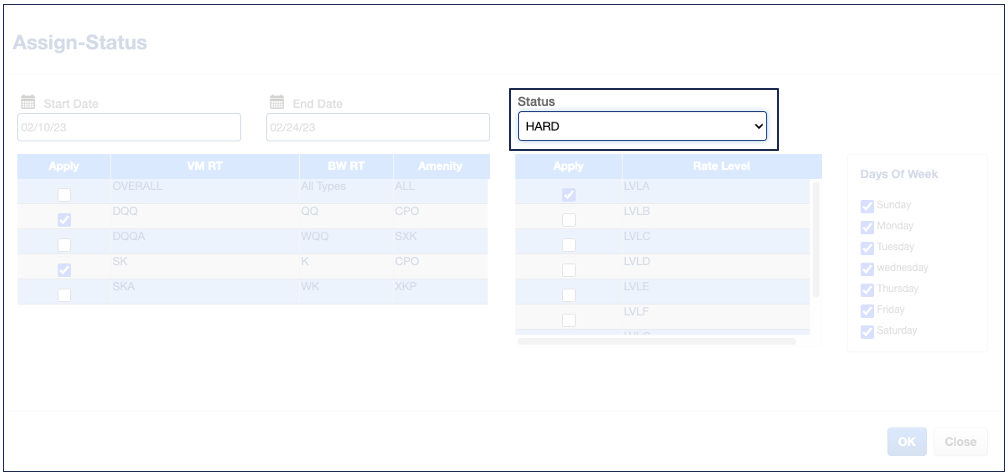Open the Status dropdown showing HARD

[642, 126]
